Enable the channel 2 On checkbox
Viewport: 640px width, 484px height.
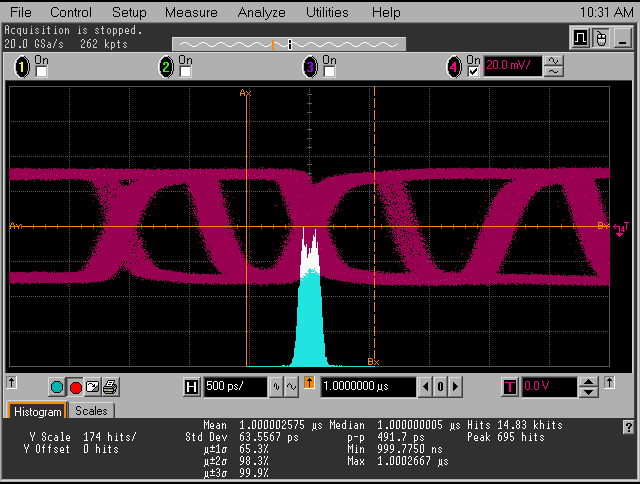pos(184,72)
